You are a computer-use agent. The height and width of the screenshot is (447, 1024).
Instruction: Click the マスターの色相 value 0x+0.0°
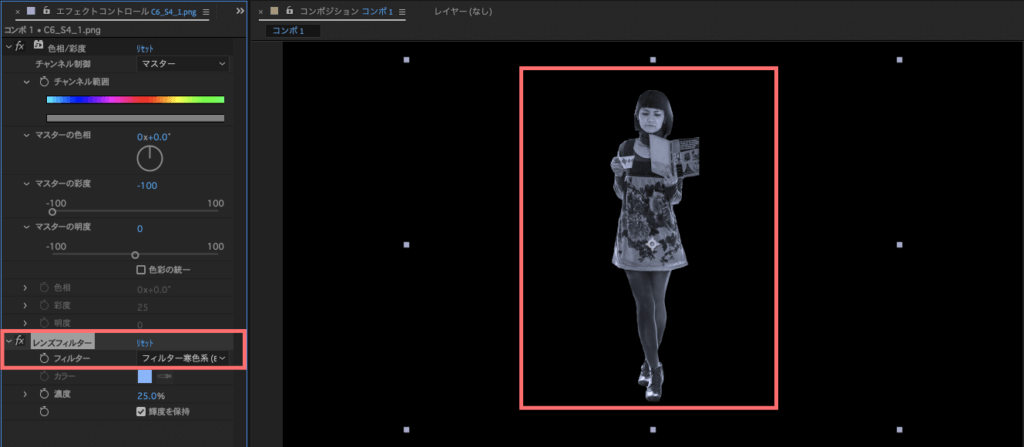(x=153, y=137)
